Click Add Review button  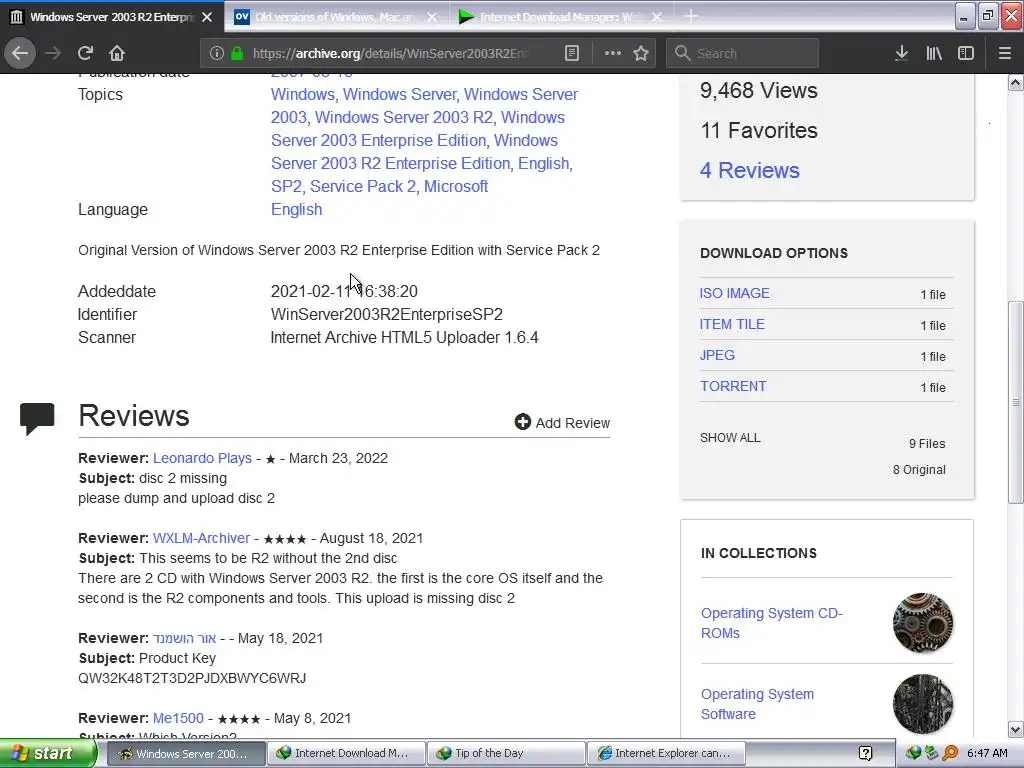click(x=562, y=423)
